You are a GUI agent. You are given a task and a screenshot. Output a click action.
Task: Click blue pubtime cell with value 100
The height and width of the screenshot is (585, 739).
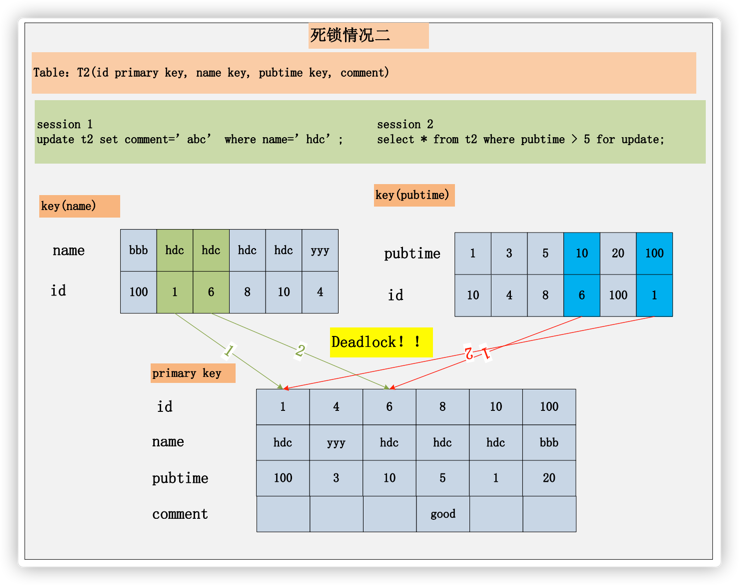(x=654, y=253)
